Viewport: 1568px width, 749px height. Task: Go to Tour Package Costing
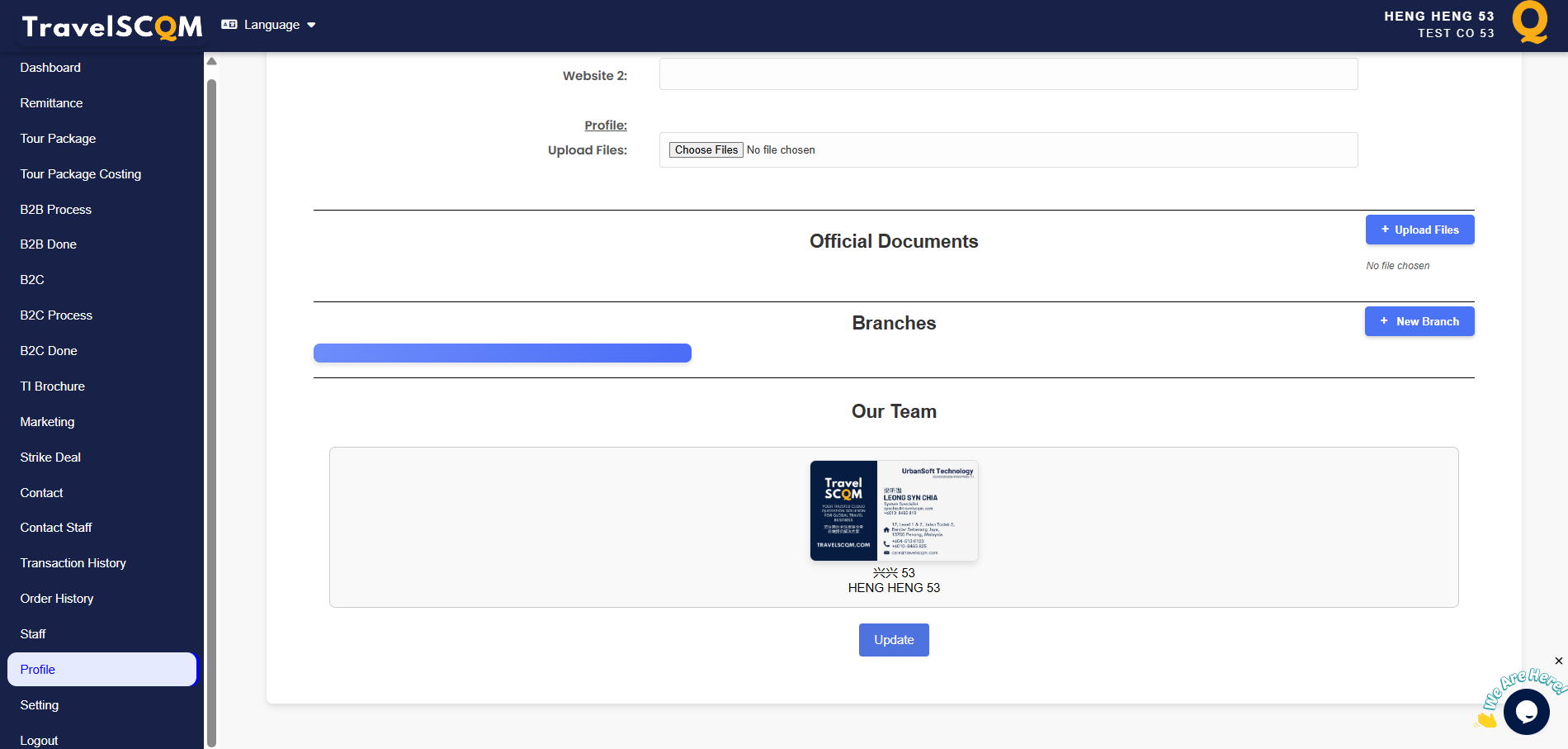[81, 174]
